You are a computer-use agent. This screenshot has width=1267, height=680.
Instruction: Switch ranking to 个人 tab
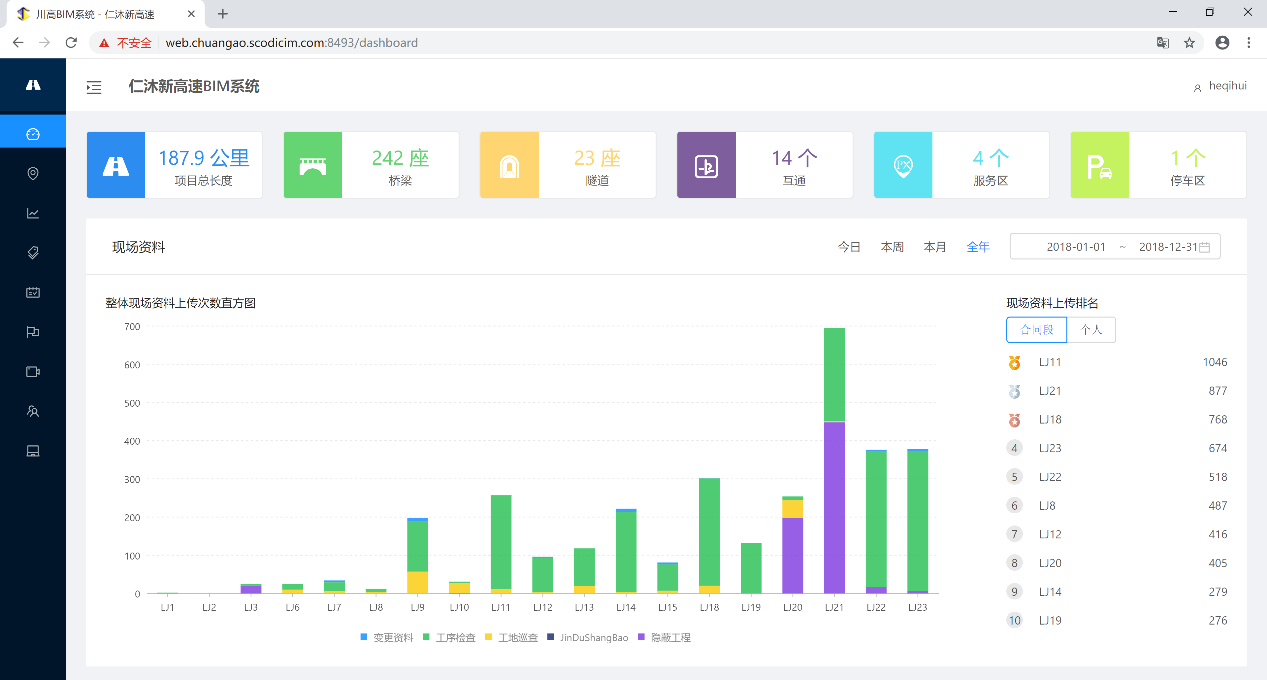point(1091,330)
